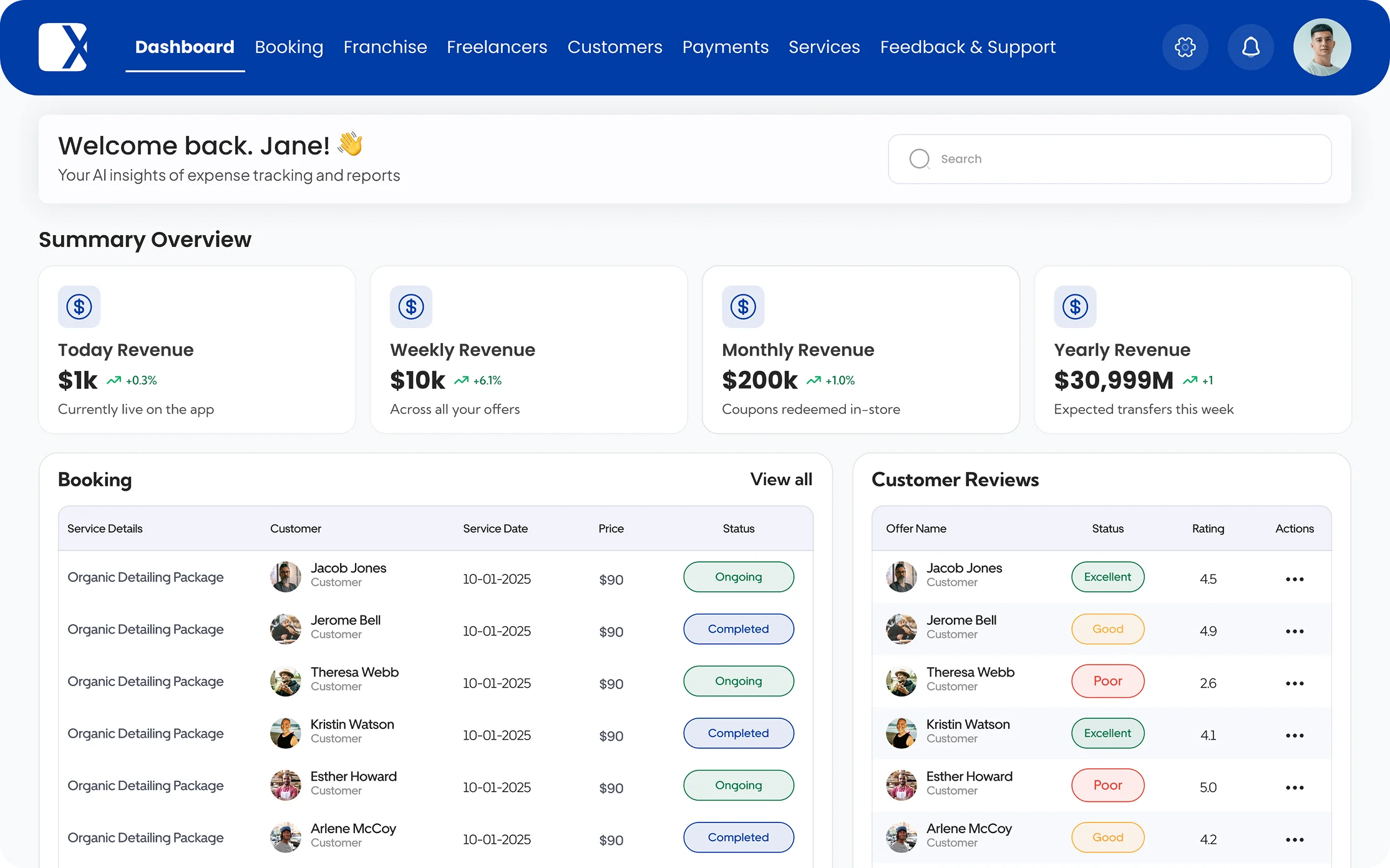Navigate to the Payments tab

pyautogui.click(x=725, y=47)
